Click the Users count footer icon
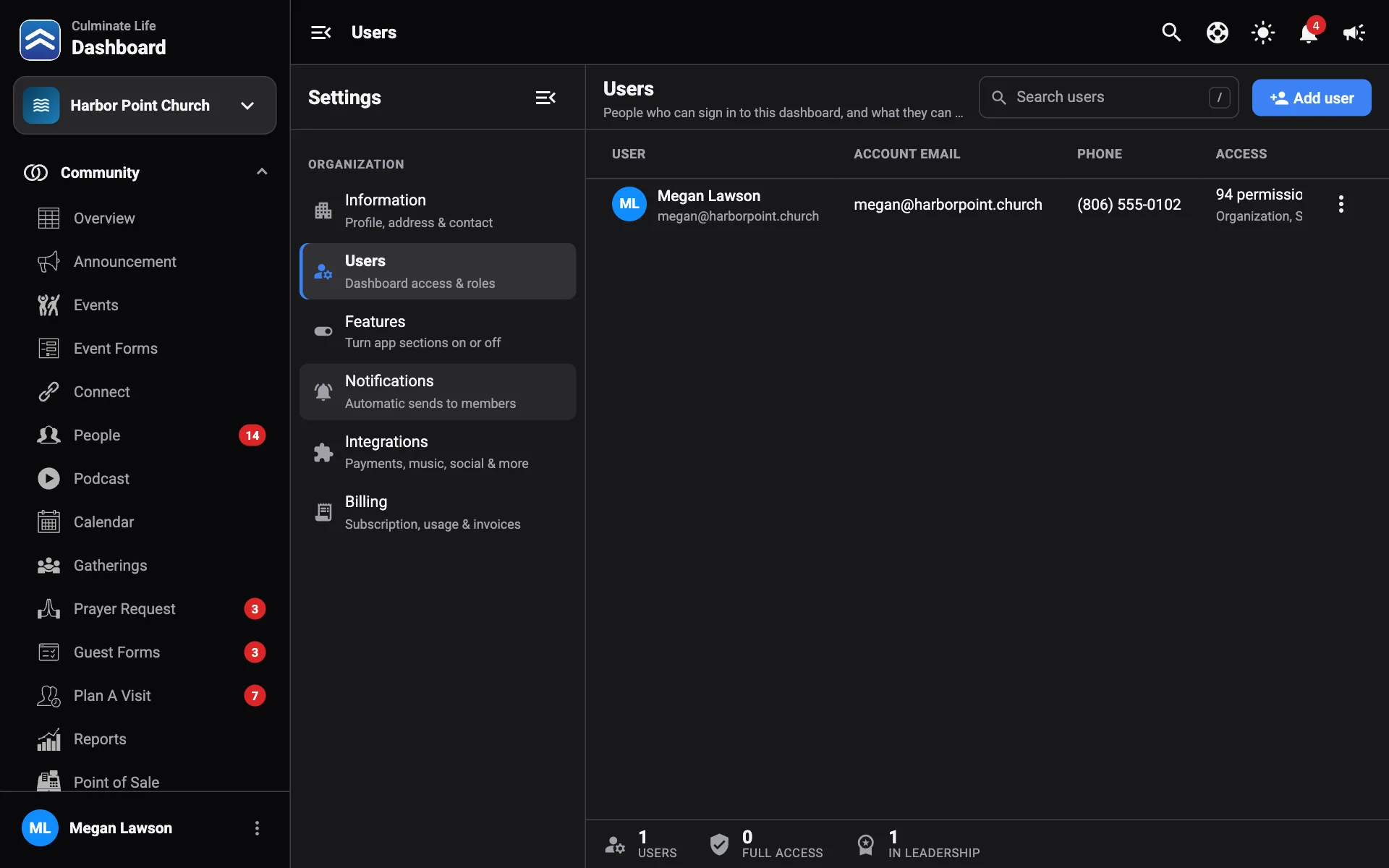Viewport: 1389px width, 868px height. (x=615, y=844)
